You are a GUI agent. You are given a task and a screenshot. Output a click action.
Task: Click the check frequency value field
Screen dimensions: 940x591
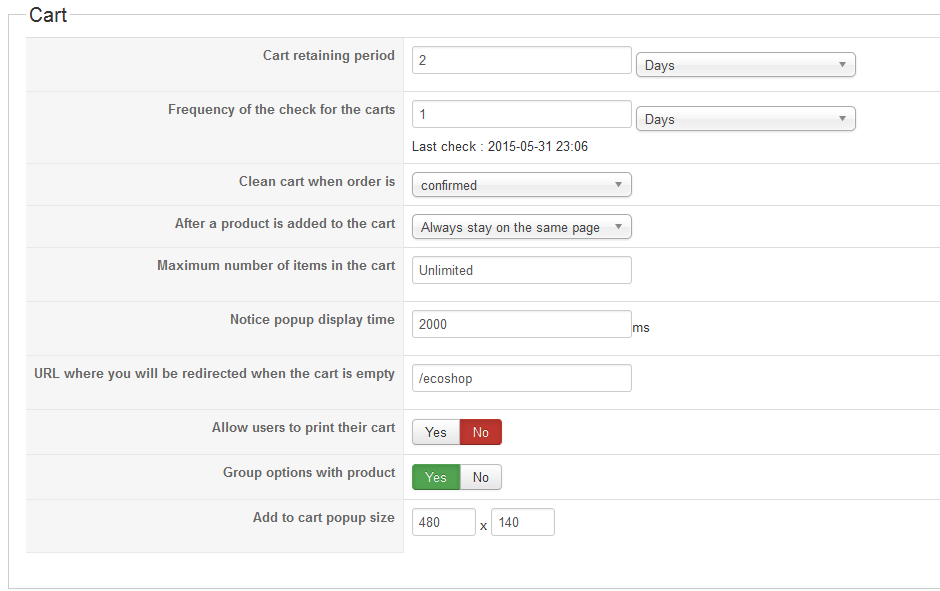click(521, 114)
